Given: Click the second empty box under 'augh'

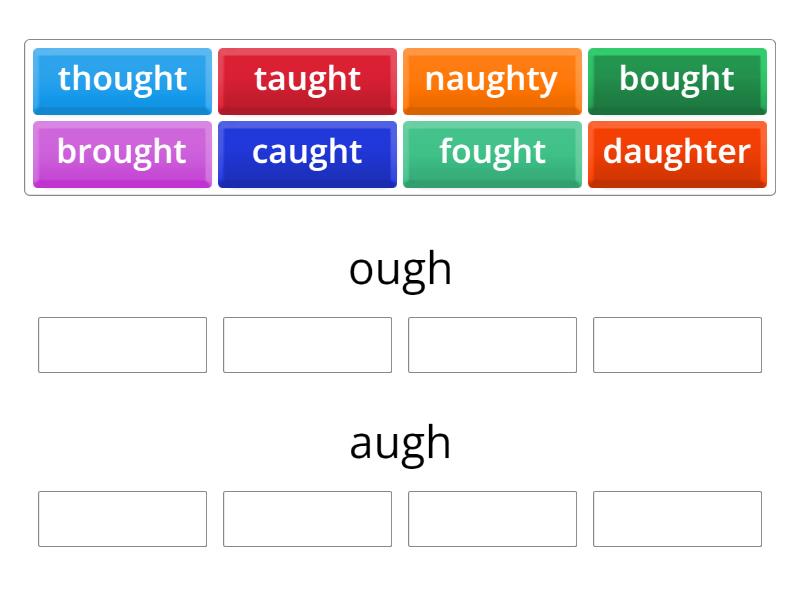Looking at the screenshot, I should click(x=307, y=519).
